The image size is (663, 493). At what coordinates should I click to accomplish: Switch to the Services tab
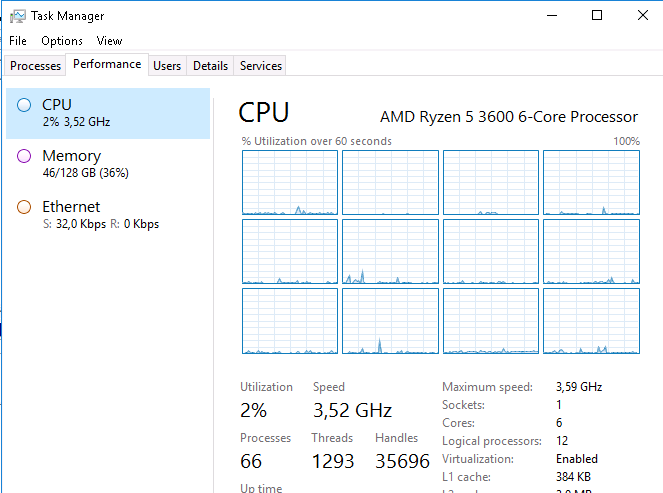tap(261, 66)
